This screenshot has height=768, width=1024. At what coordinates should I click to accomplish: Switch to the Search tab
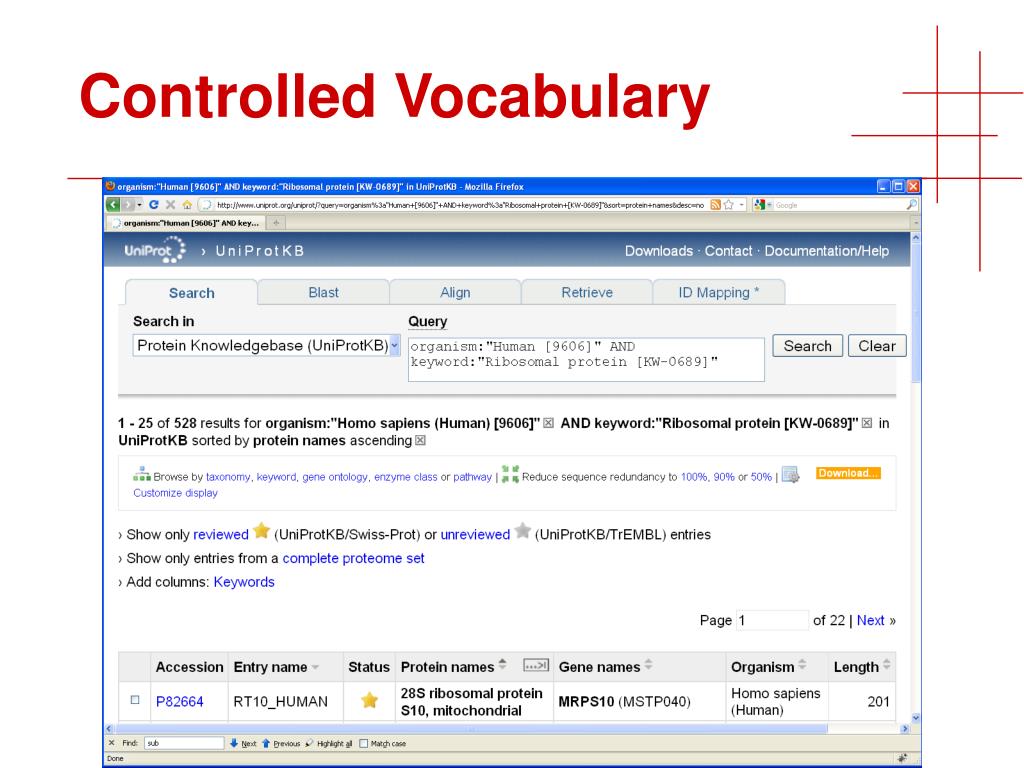191,293
